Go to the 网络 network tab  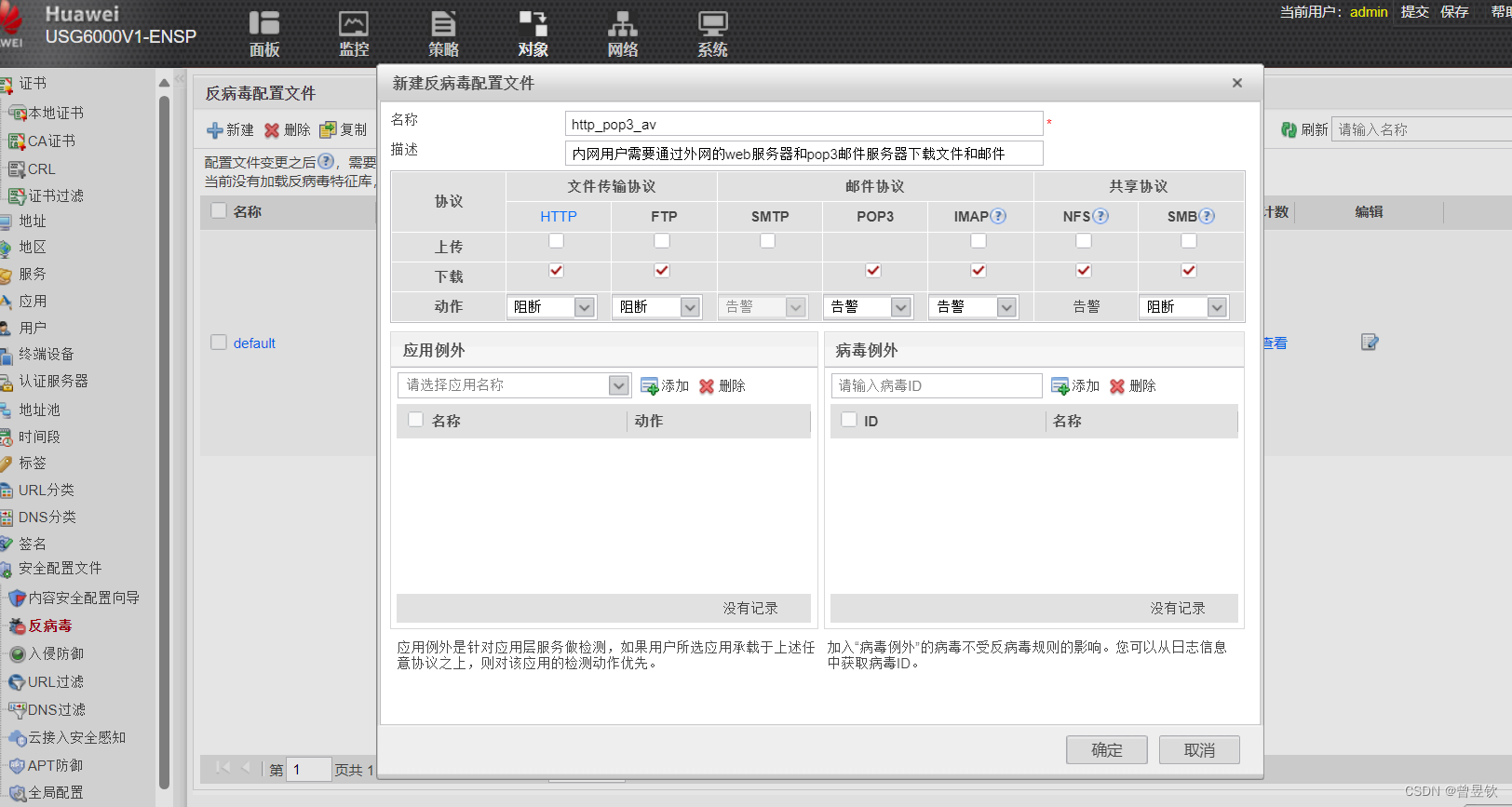click(622, 34)
